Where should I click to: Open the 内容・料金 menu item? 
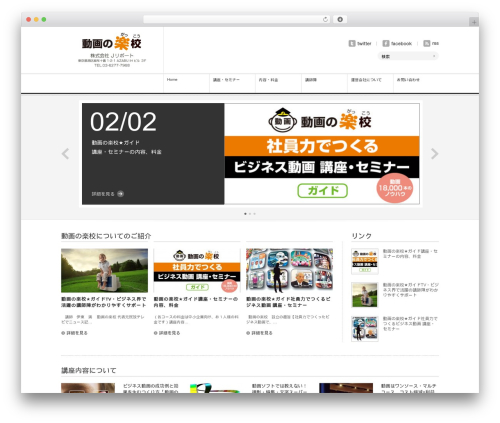point(268,80)
